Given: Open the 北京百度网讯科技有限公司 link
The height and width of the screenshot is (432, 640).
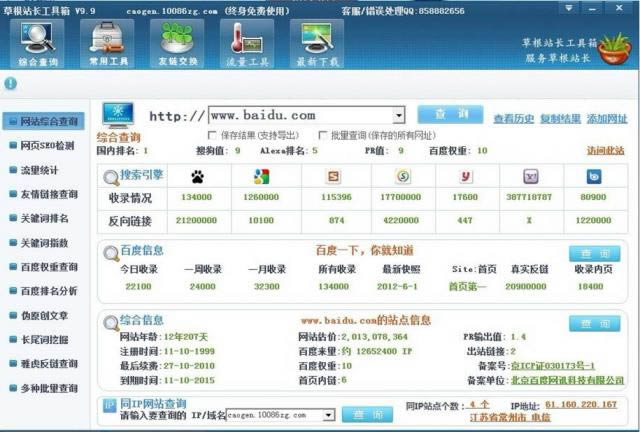Looking at the screenshot, I should tap(568, 380).
